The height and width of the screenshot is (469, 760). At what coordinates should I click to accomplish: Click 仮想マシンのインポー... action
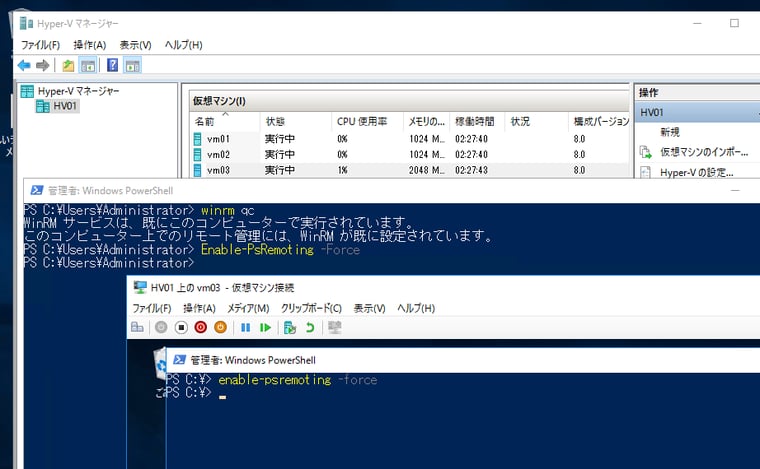coord(704,152)
